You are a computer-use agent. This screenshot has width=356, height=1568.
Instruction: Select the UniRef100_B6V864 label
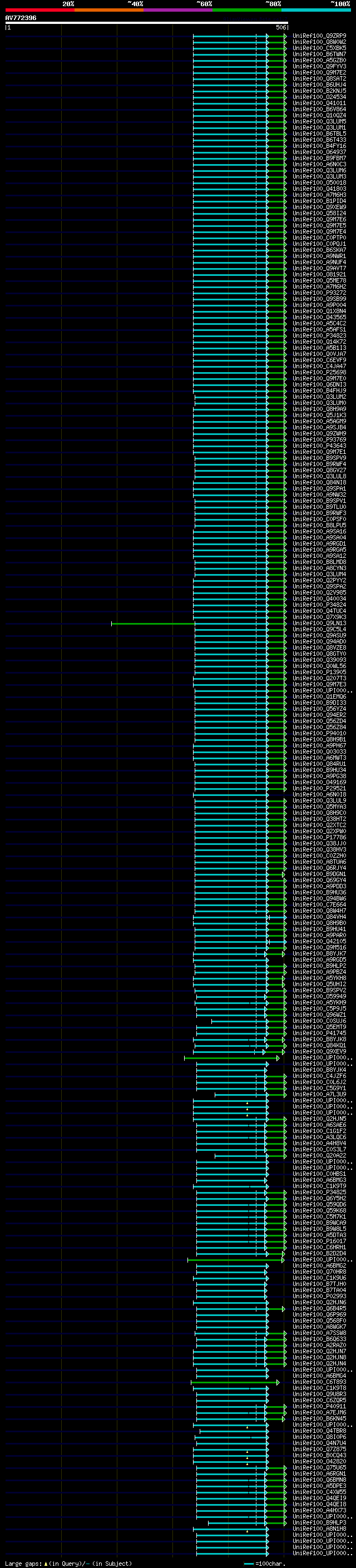click(319, 110)
